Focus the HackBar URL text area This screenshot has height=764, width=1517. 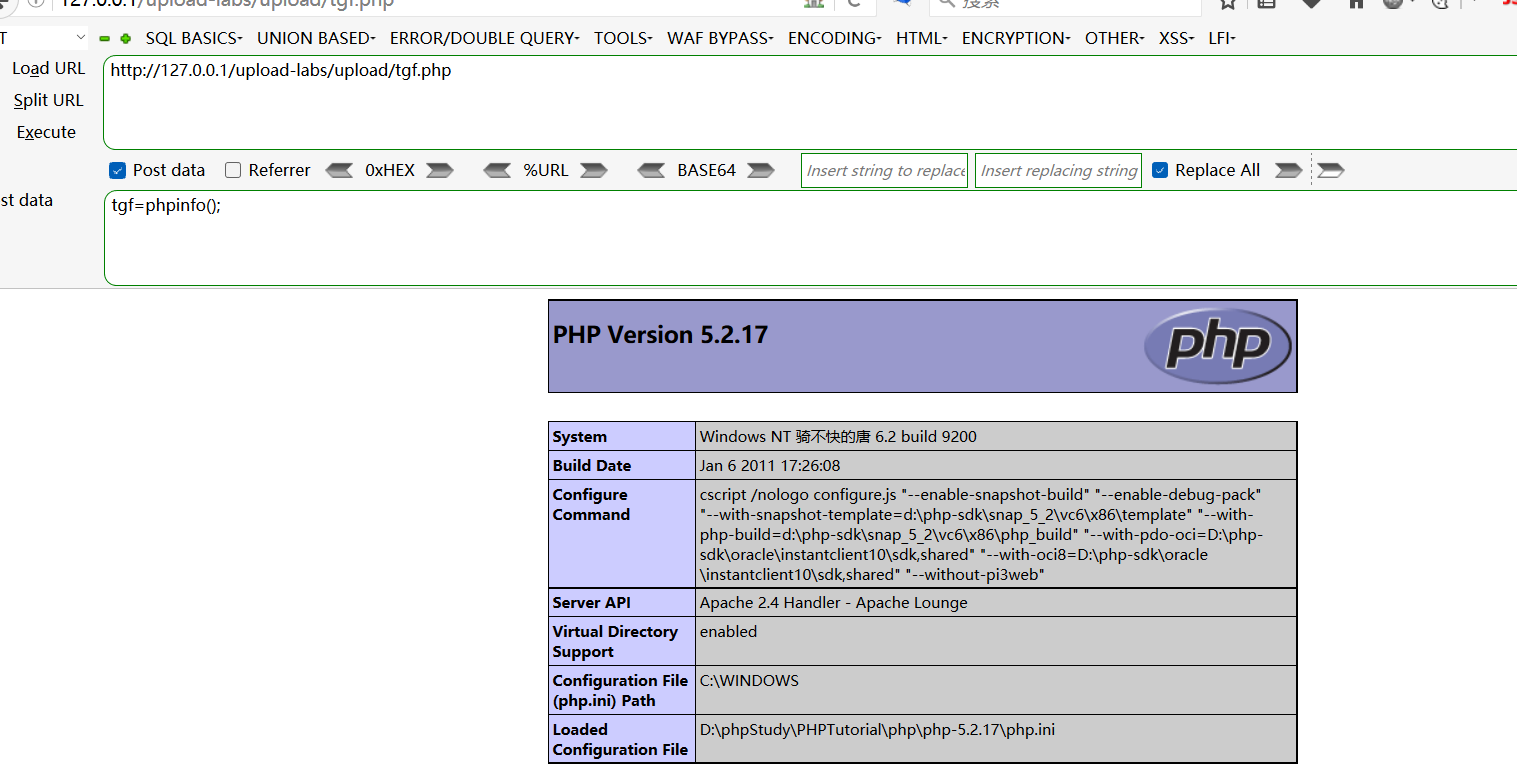(x=810, y=103)
